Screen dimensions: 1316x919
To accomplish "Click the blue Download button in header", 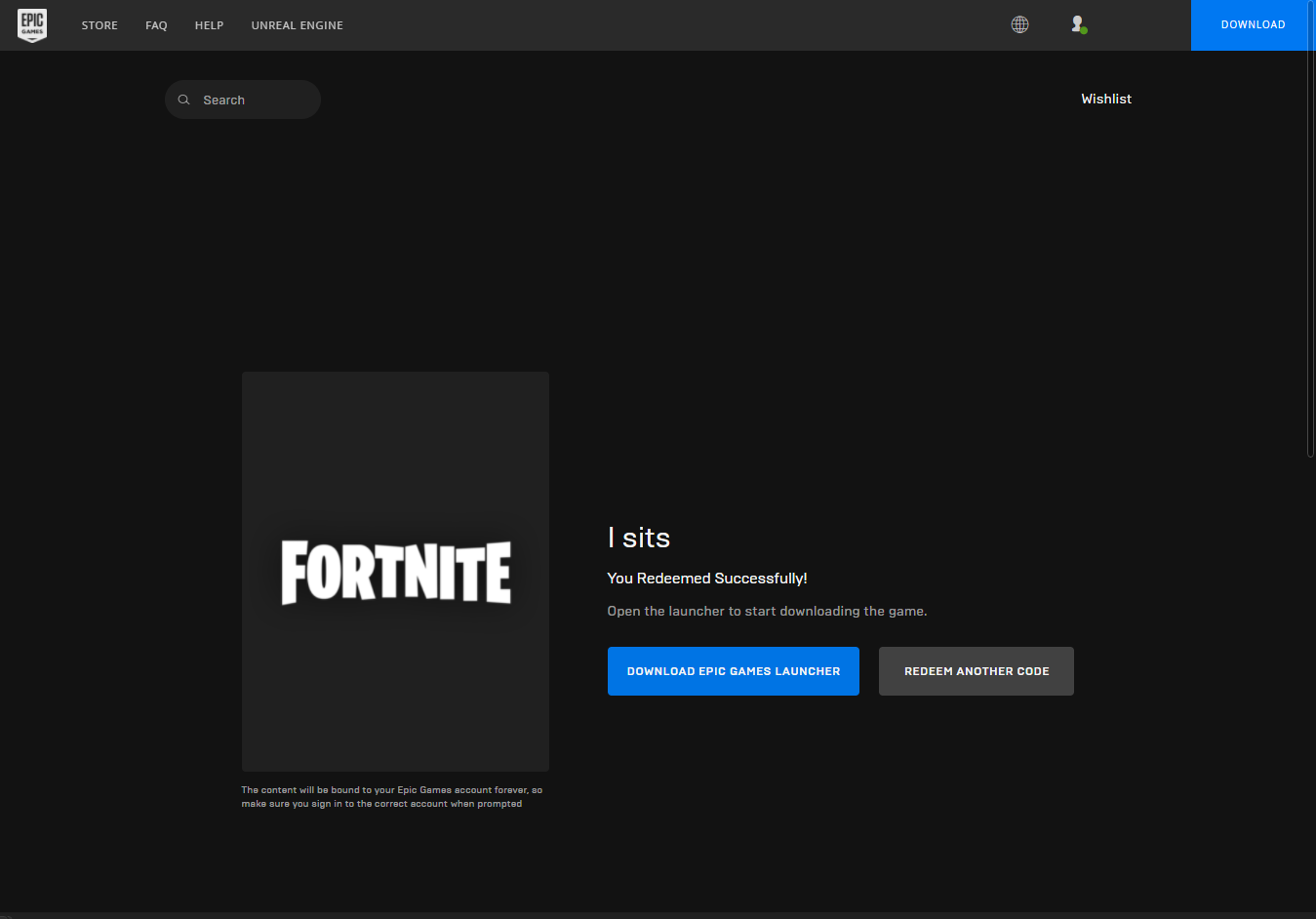I will 1253,25.
